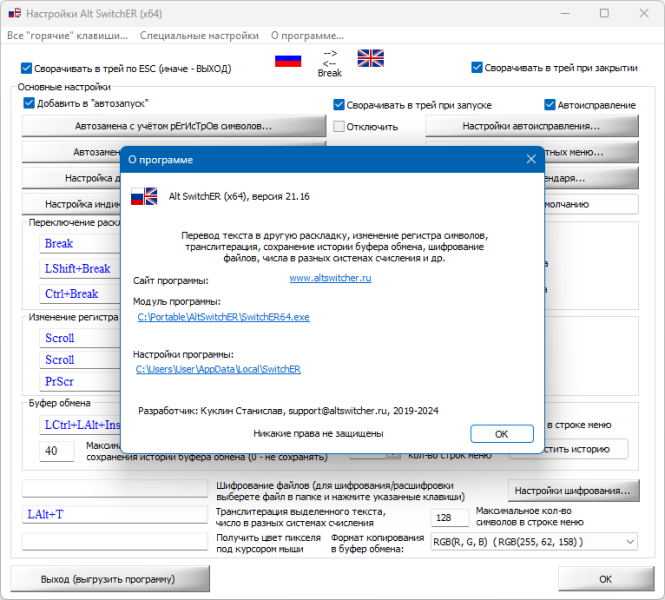Screen dimensions: 665x600
Task: Click the empty pixel color hotkey field
Action: click(115, 541)
